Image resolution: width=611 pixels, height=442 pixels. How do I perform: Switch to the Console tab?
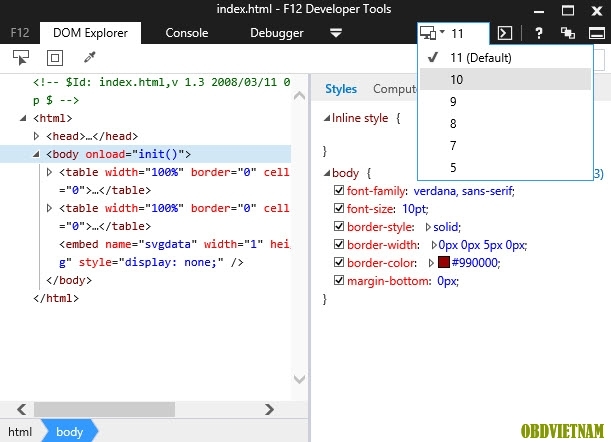click(x=186, y=33)
